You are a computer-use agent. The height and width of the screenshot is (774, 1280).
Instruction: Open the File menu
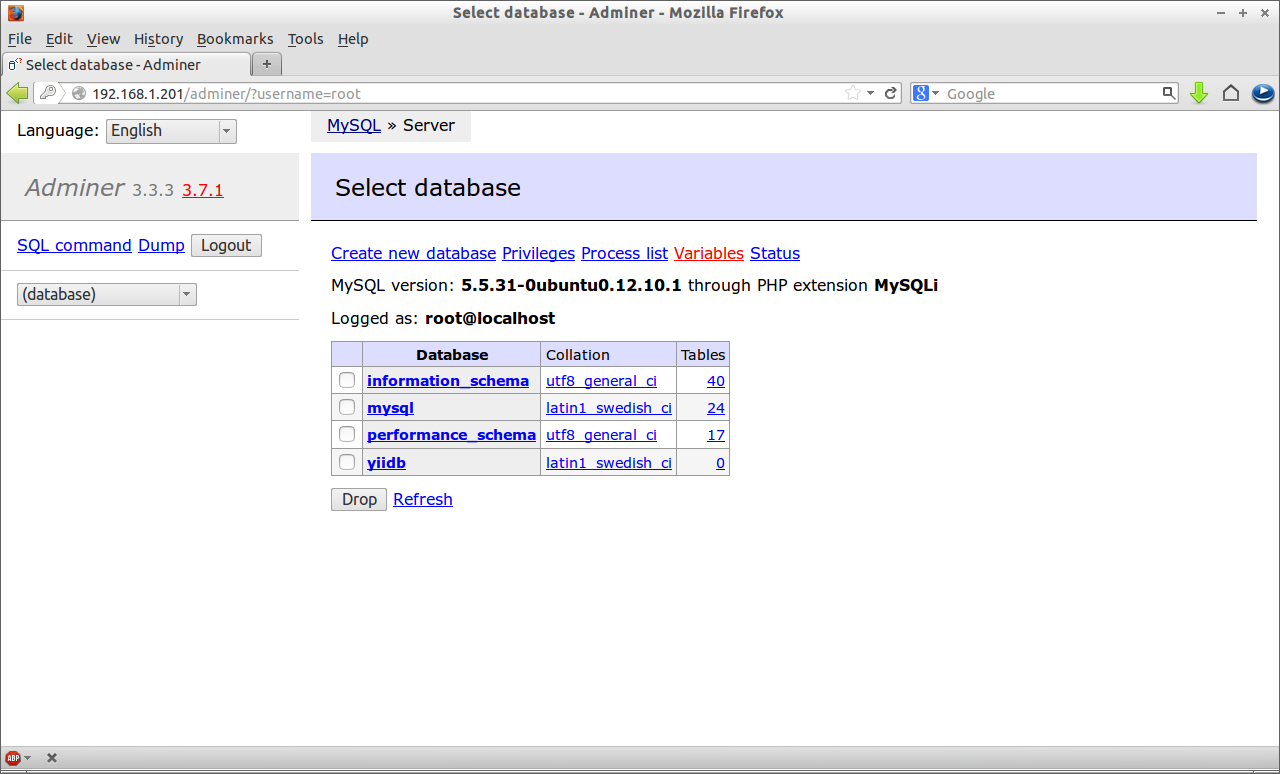[x=20, y=39]
